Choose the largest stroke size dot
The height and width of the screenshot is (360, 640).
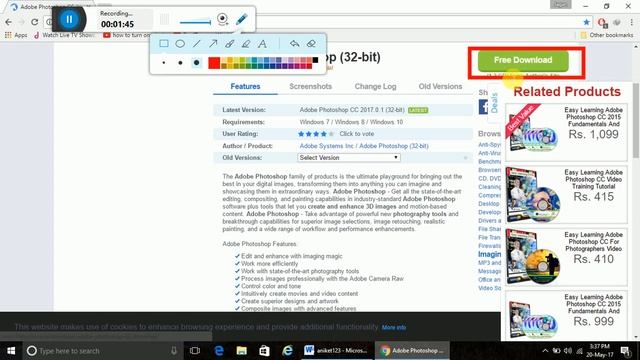pos(196,63)
